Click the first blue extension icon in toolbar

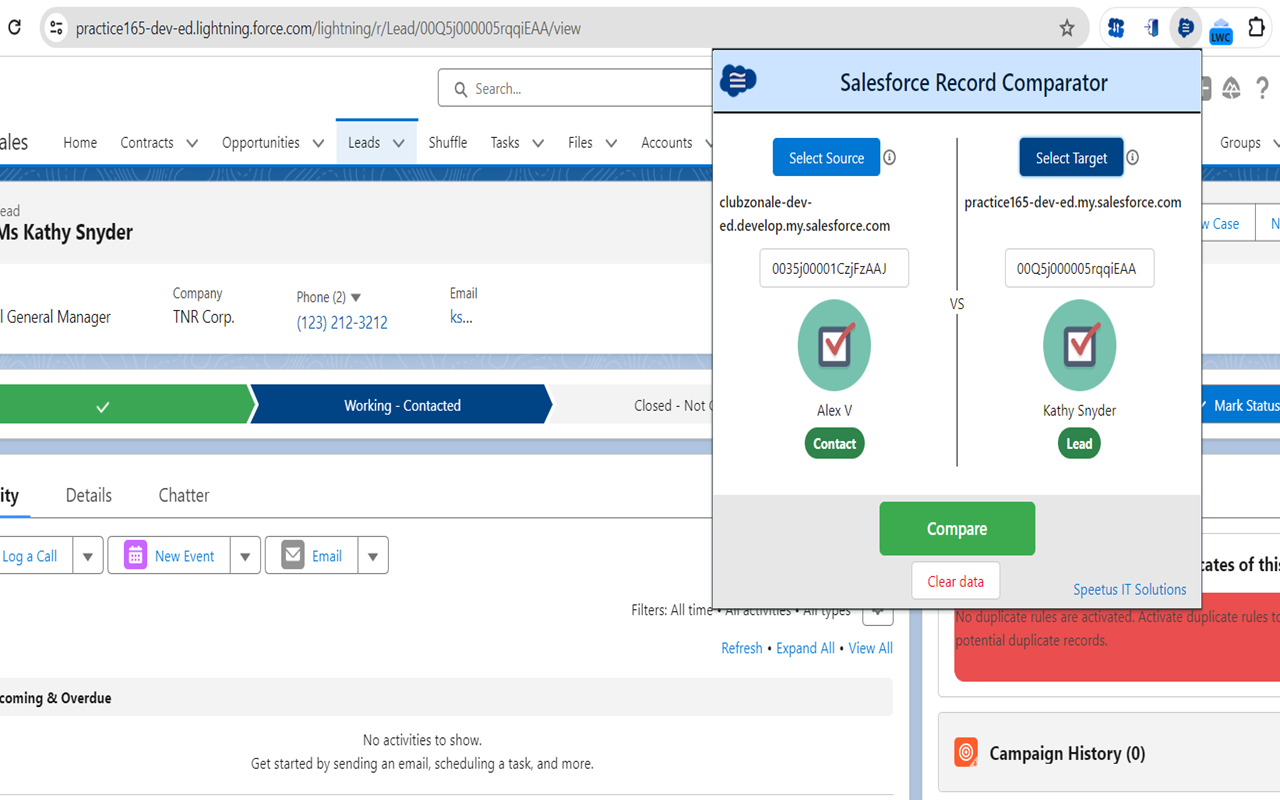click(1116, 28)
